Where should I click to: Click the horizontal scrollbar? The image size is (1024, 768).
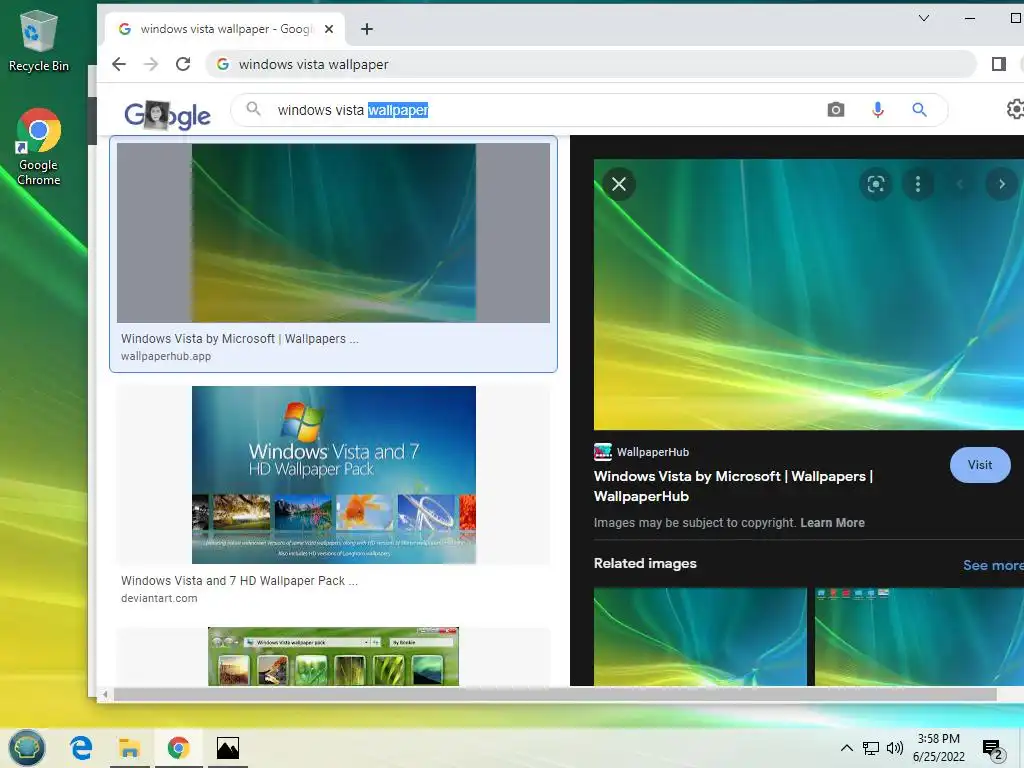555,694
